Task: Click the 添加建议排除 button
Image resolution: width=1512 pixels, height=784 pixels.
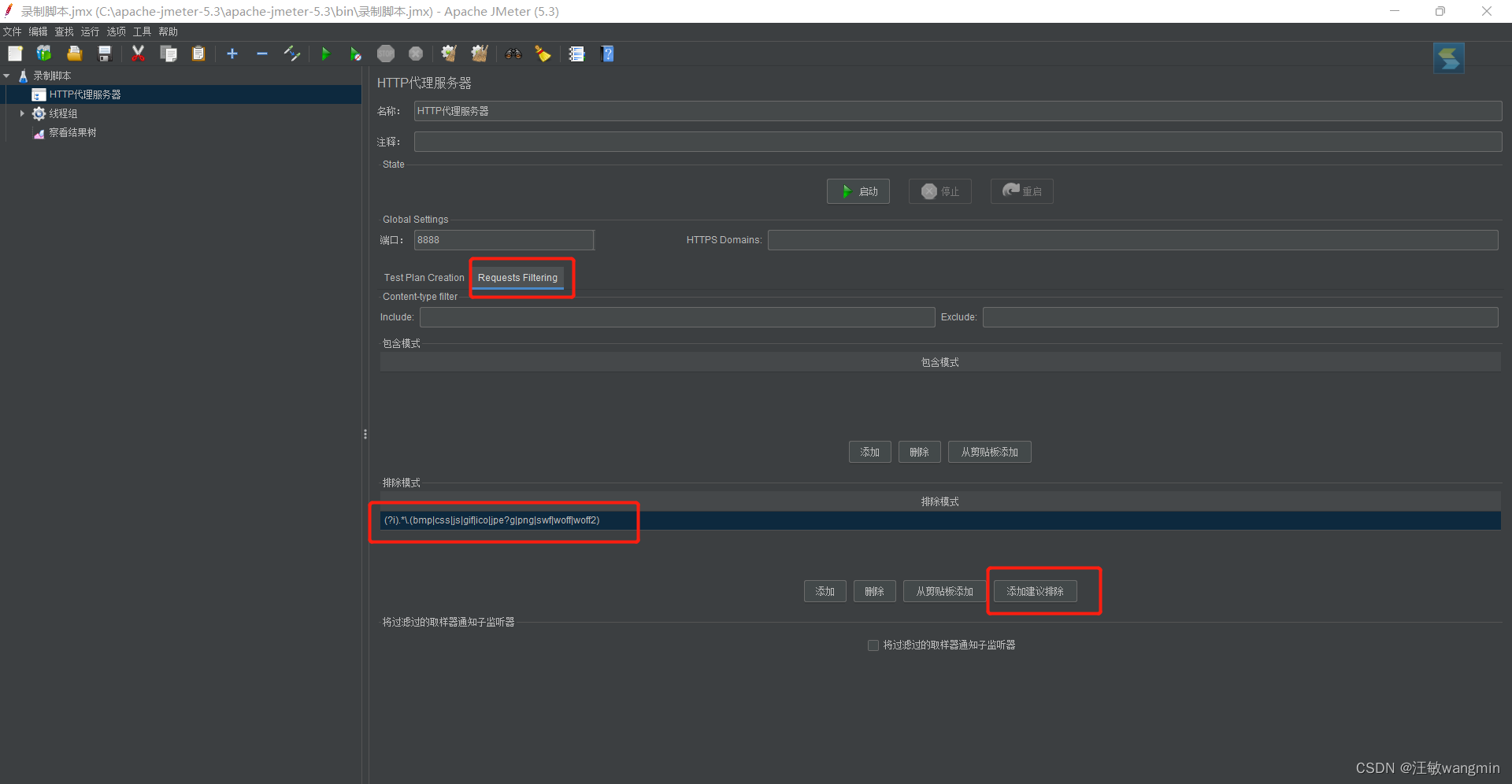Action: pos(1035,591)
